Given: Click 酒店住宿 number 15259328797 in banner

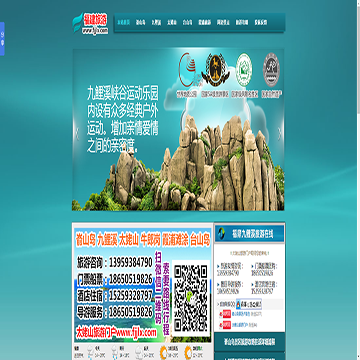Looking at the screenshot, I should click(115, 295).
